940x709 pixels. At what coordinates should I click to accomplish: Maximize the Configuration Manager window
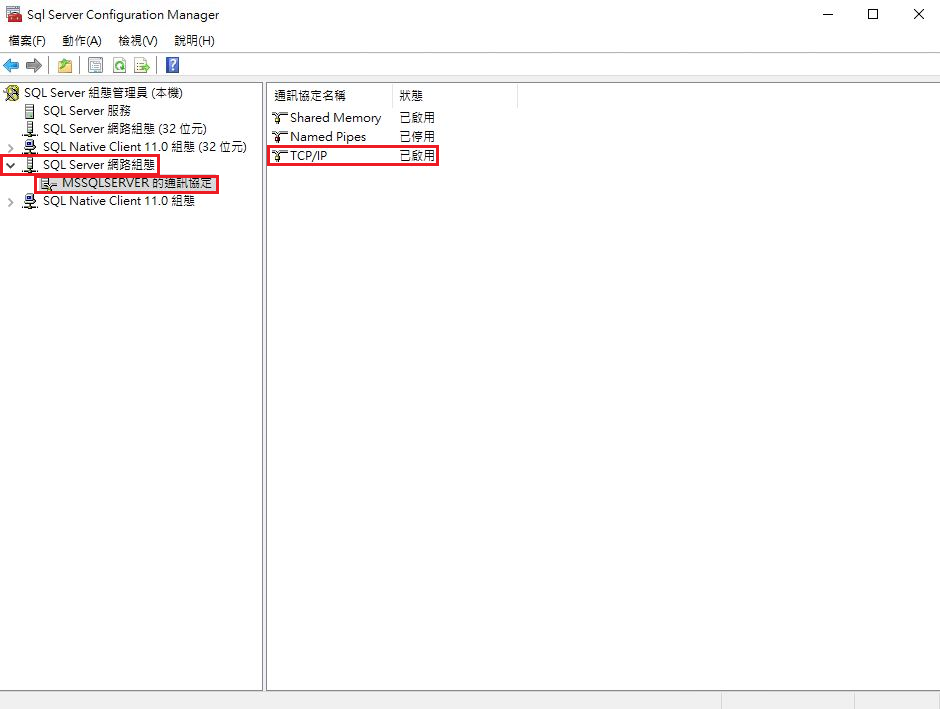(873, 14)
